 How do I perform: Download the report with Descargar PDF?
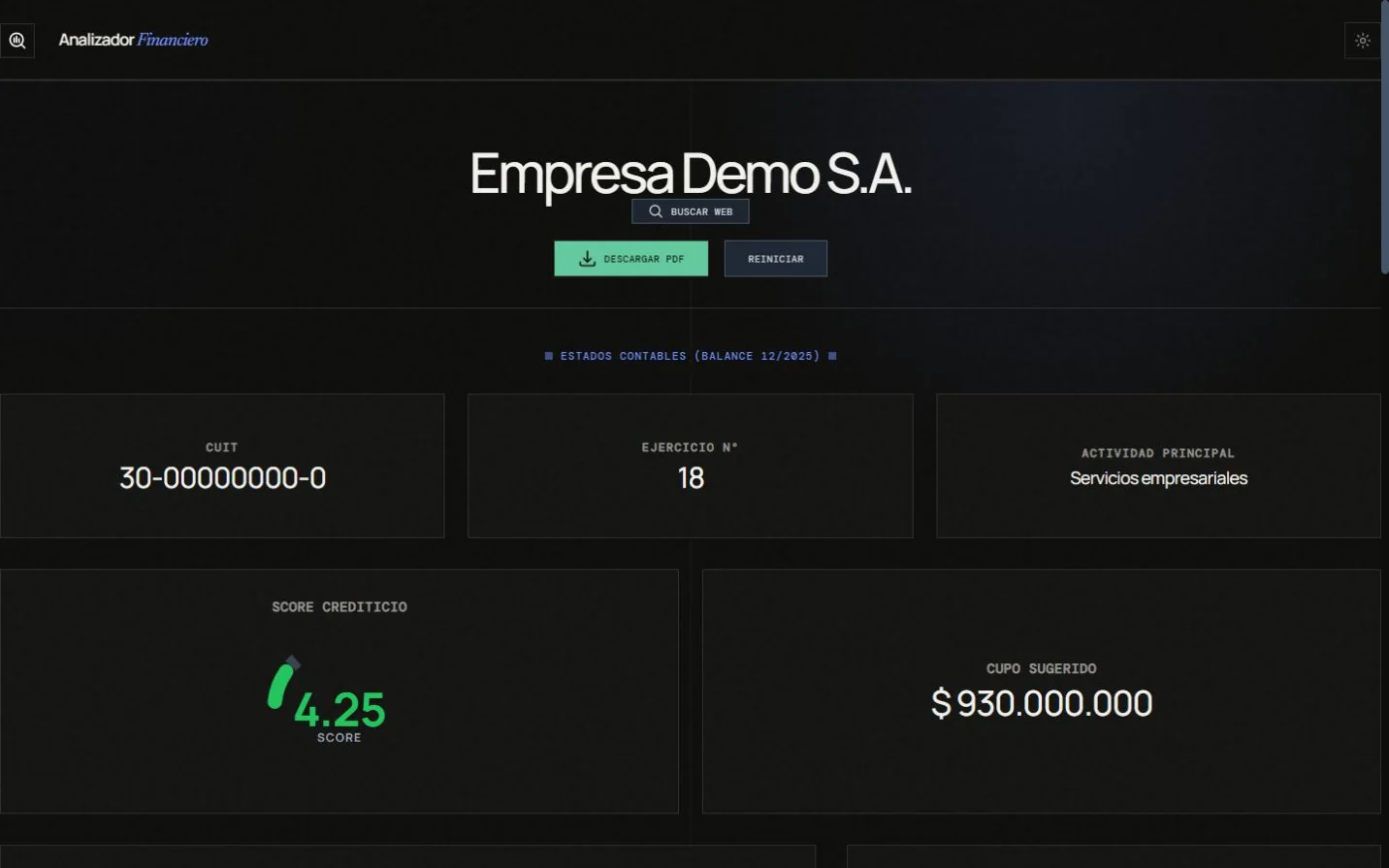[631, 259]
